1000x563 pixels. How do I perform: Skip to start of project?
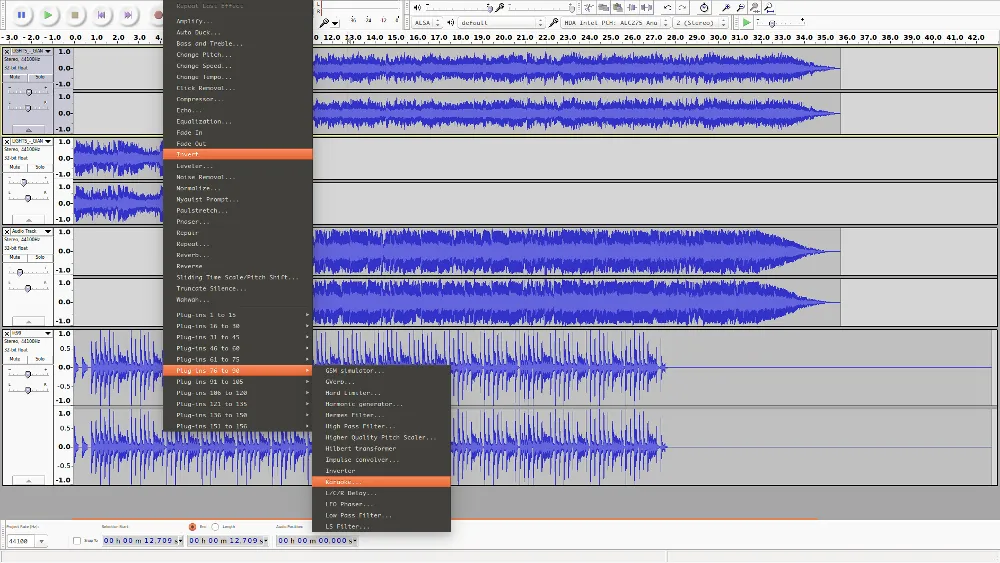(101, 15)
